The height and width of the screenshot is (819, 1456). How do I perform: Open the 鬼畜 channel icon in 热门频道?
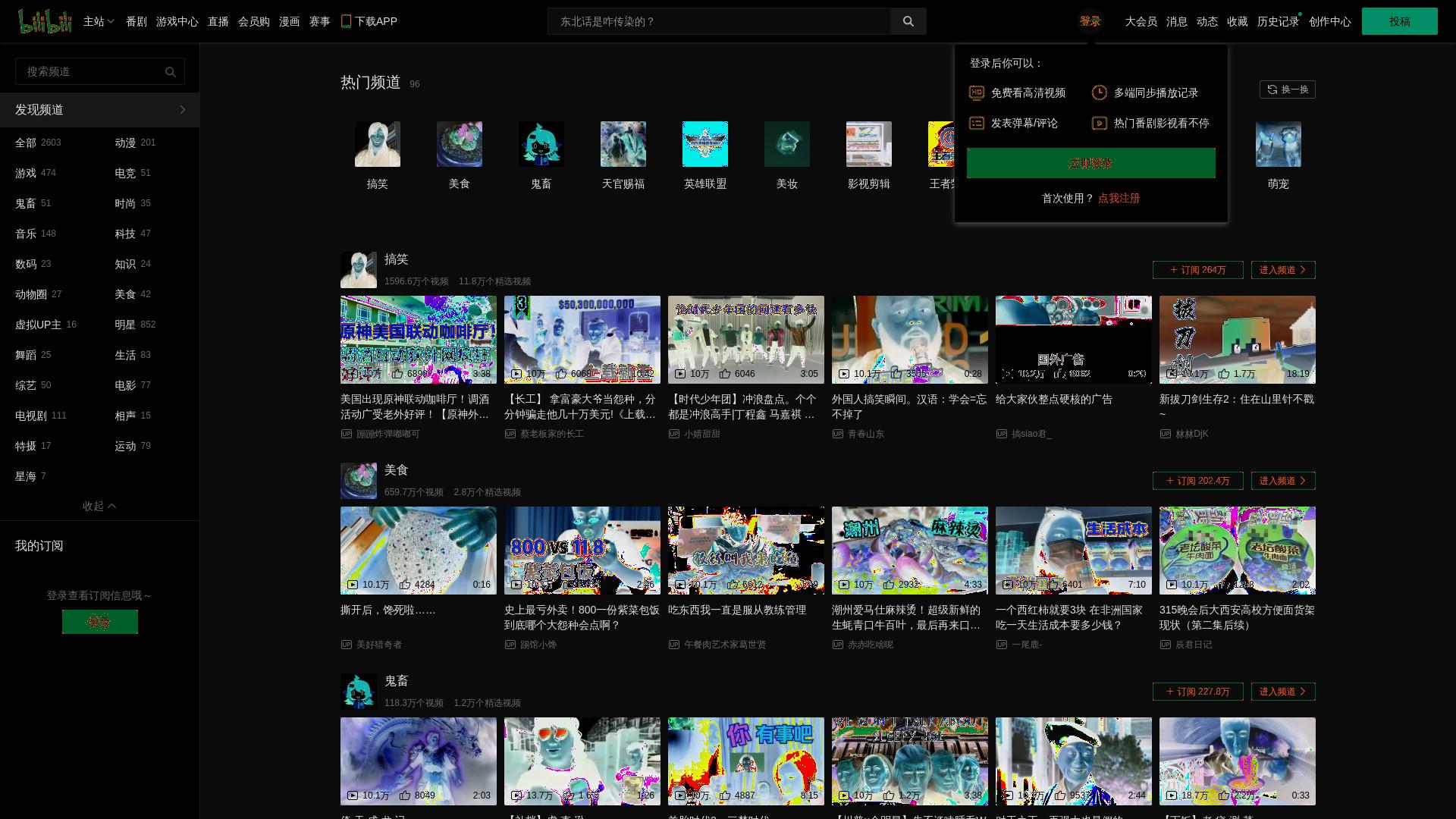541,144
